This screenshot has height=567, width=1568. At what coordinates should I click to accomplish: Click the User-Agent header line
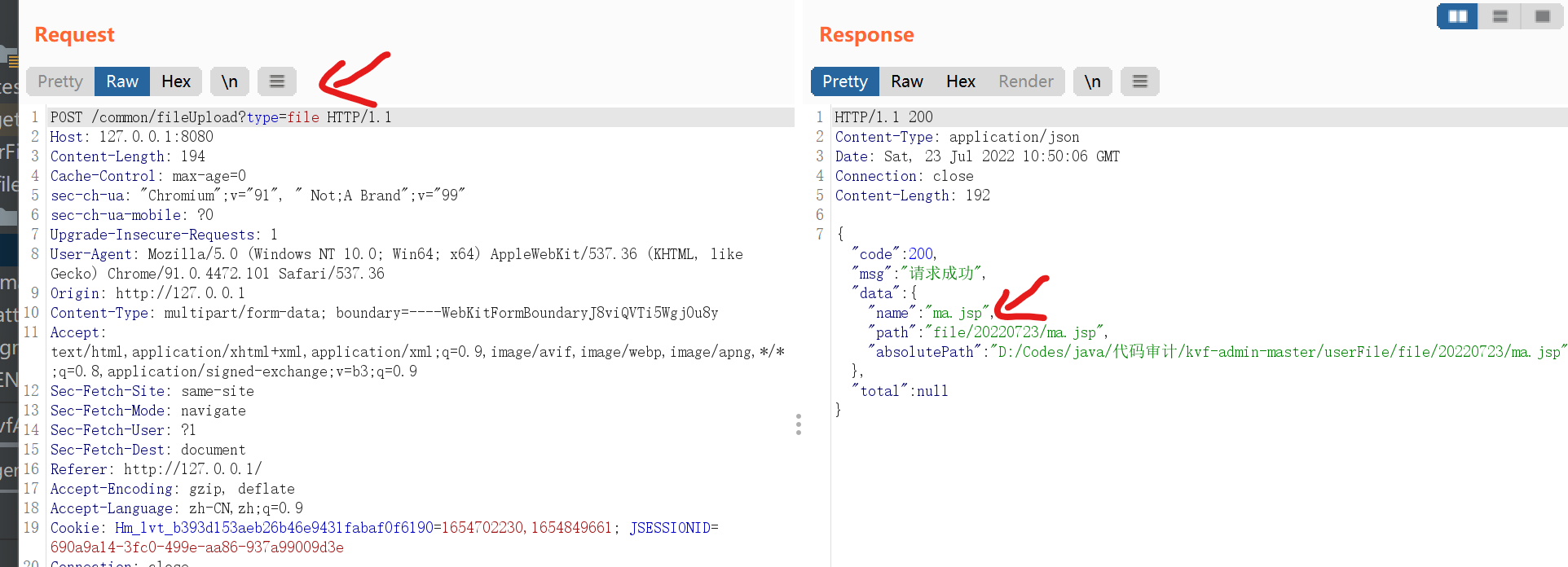[397, 264]
